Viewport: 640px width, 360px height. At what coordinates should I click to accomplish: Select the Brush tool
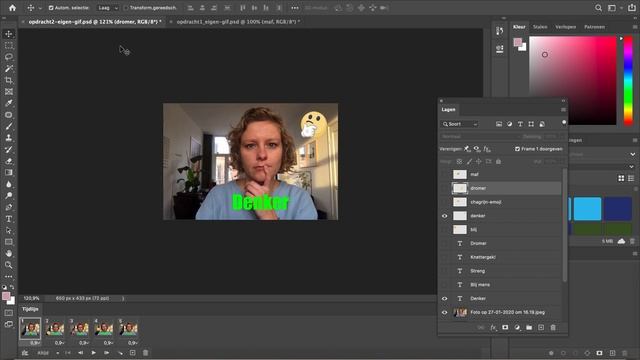pos(9,126)
